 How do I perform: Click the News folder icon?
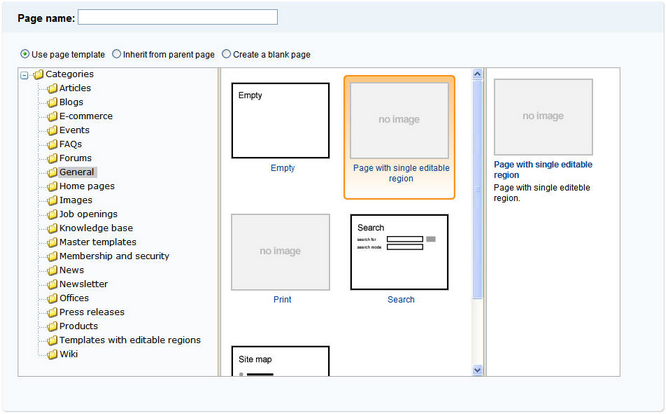[x=52, y=270]
